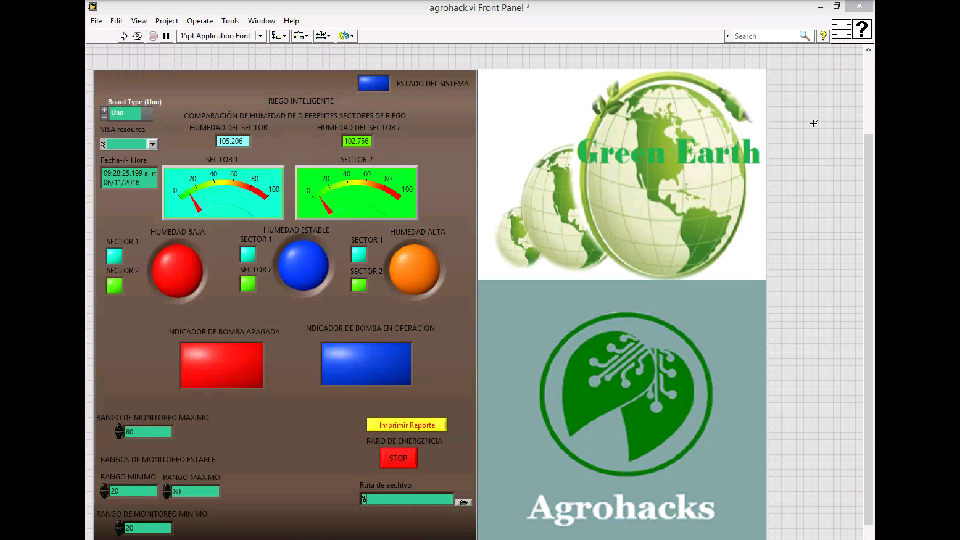Image resolution: width=960 pixels, height=540 pixels.
Task: Click cyan Sector 1 LED under Humedad Estable
Action: 248,253
